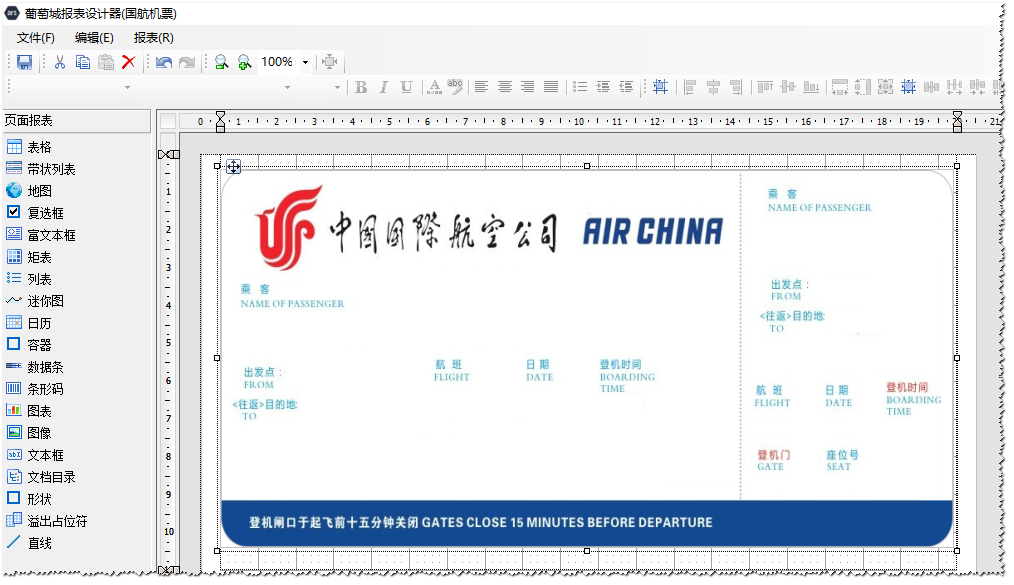Click the Paste clipboard icon
This screenshot has height=585, width=1014.
pos(106,62)
